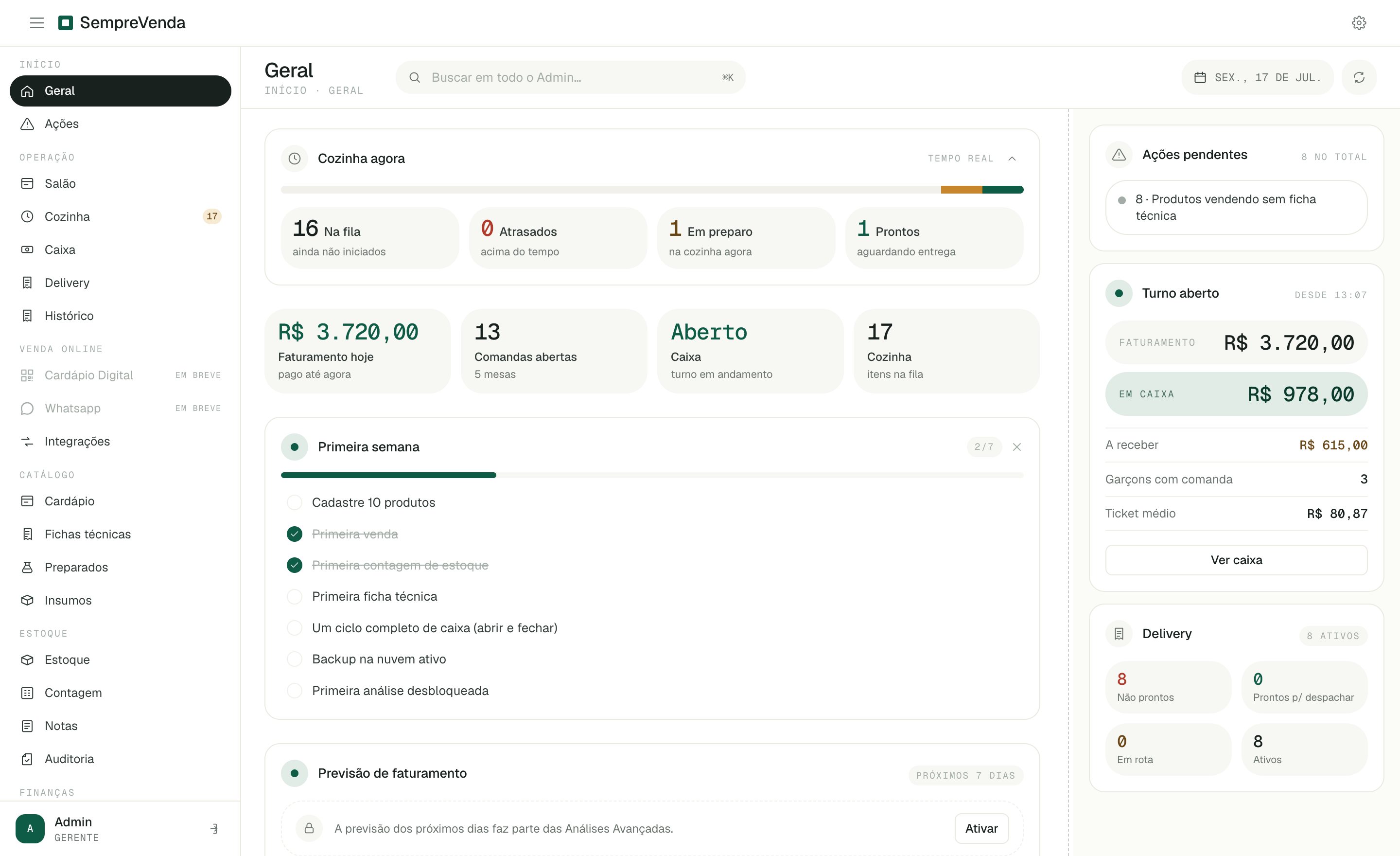Click the Preparados flask icon

[27, 567]
